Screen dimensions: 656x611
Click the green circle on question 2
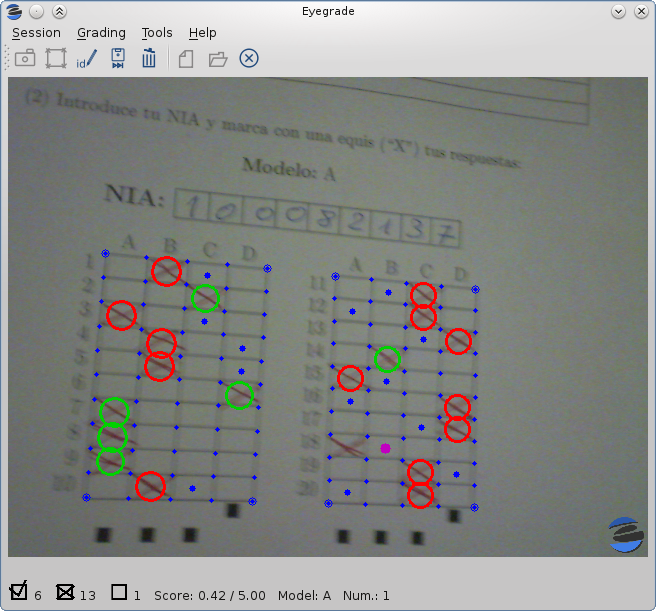coord(205,297)
